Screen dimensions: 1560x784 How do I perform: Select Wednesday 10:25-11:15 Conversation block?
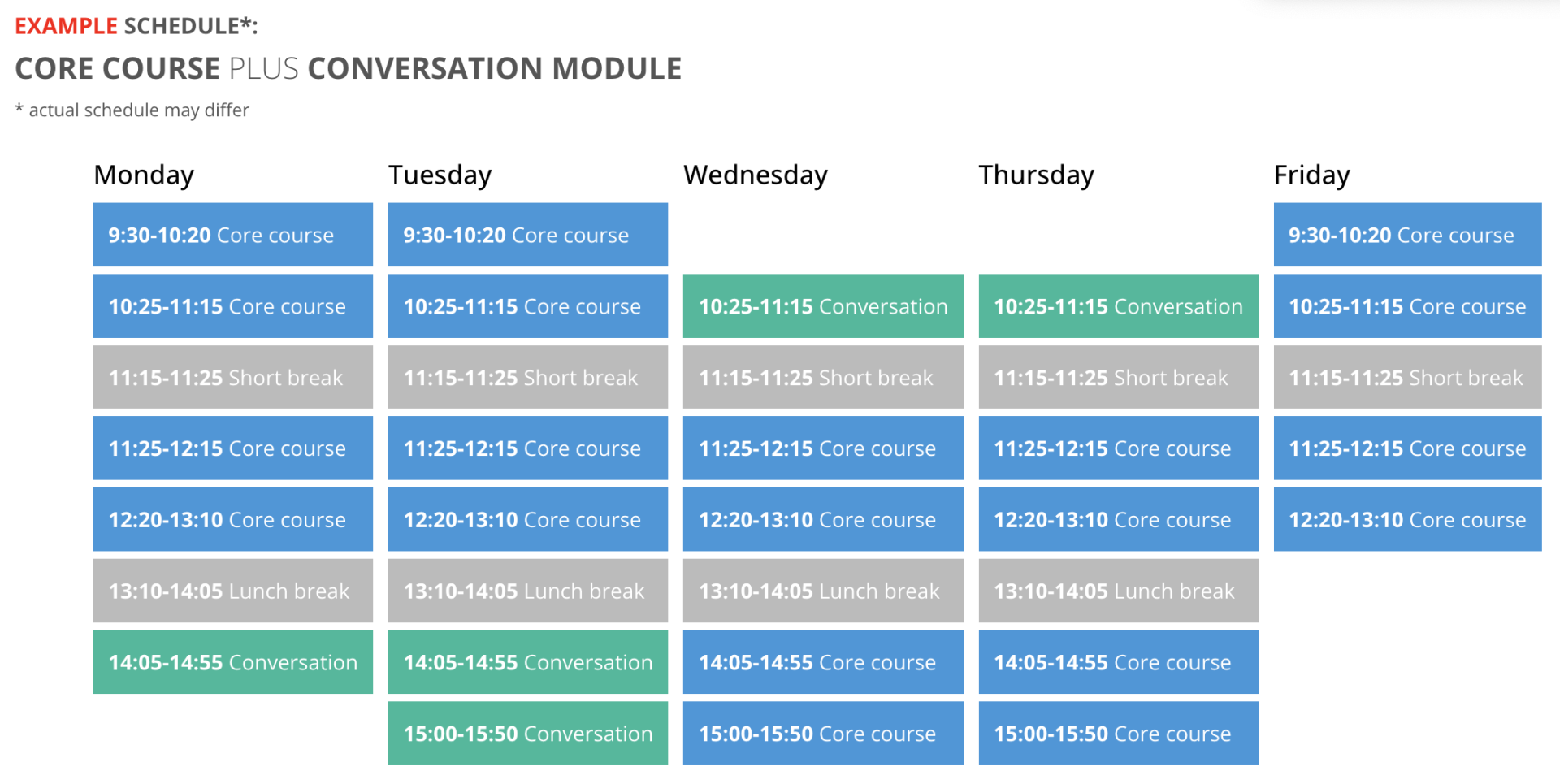[x=823, y=306]
